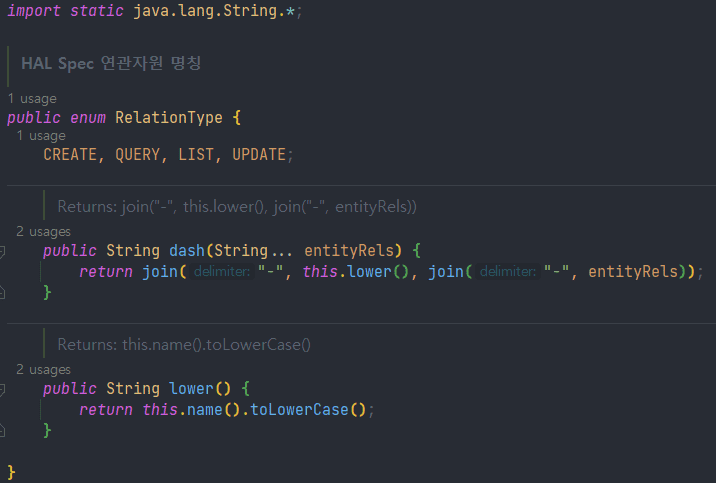Click the entityRels parameter in the dash method signature
Screen dimensions: 716x483
(349, 251)
